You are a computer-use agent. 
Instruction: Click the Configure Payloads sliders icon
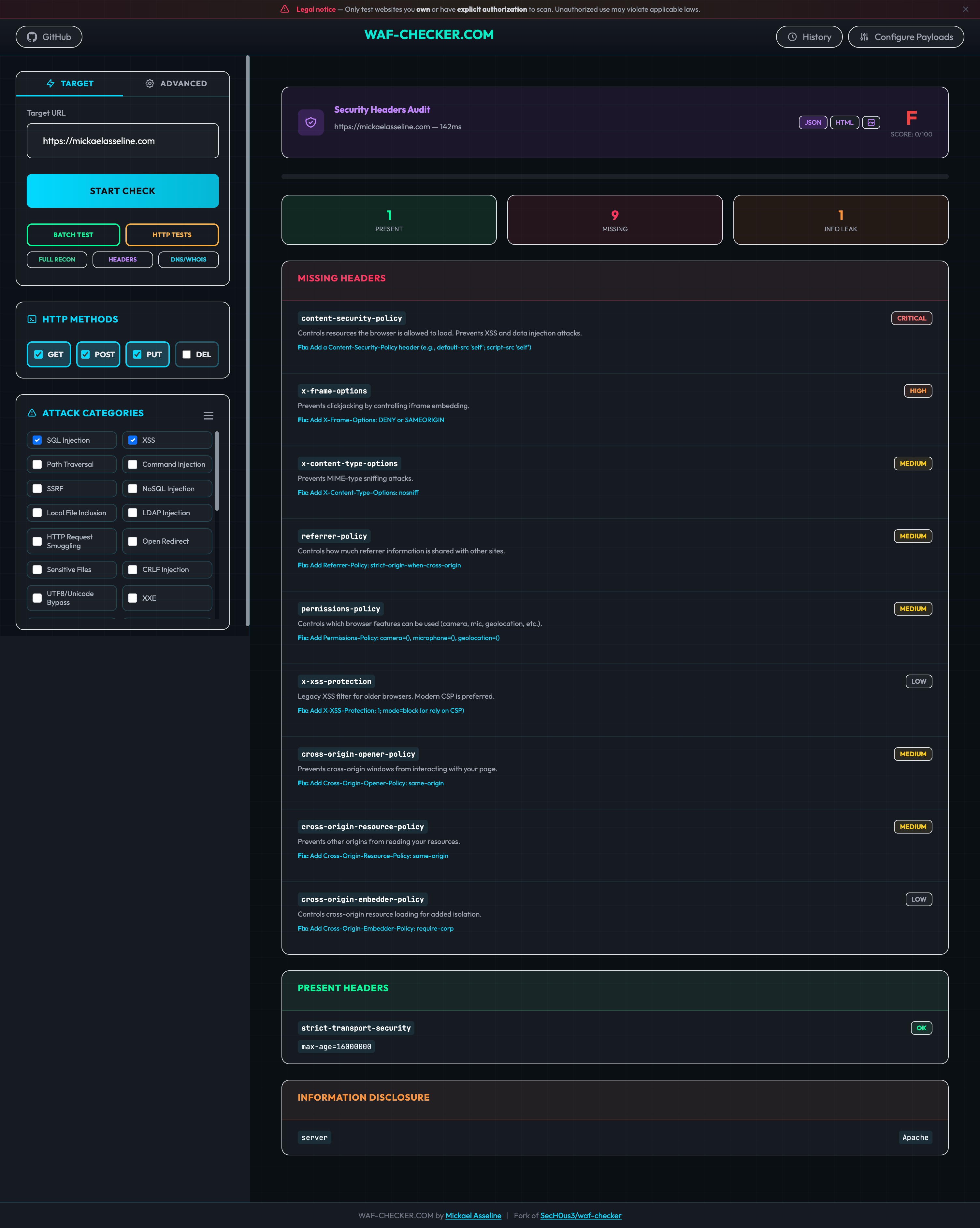pyautogui.click(x=864, y=37)
